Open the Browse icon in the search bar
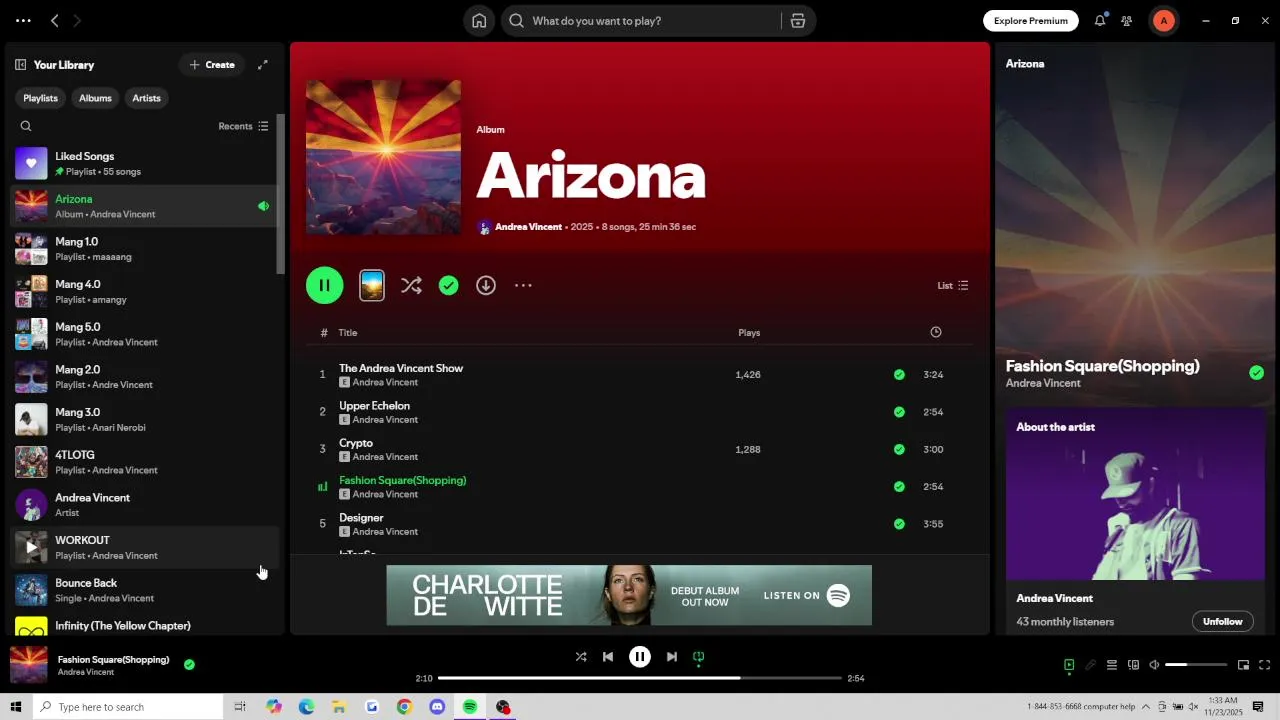1280x720 pixels. [797, 21]
